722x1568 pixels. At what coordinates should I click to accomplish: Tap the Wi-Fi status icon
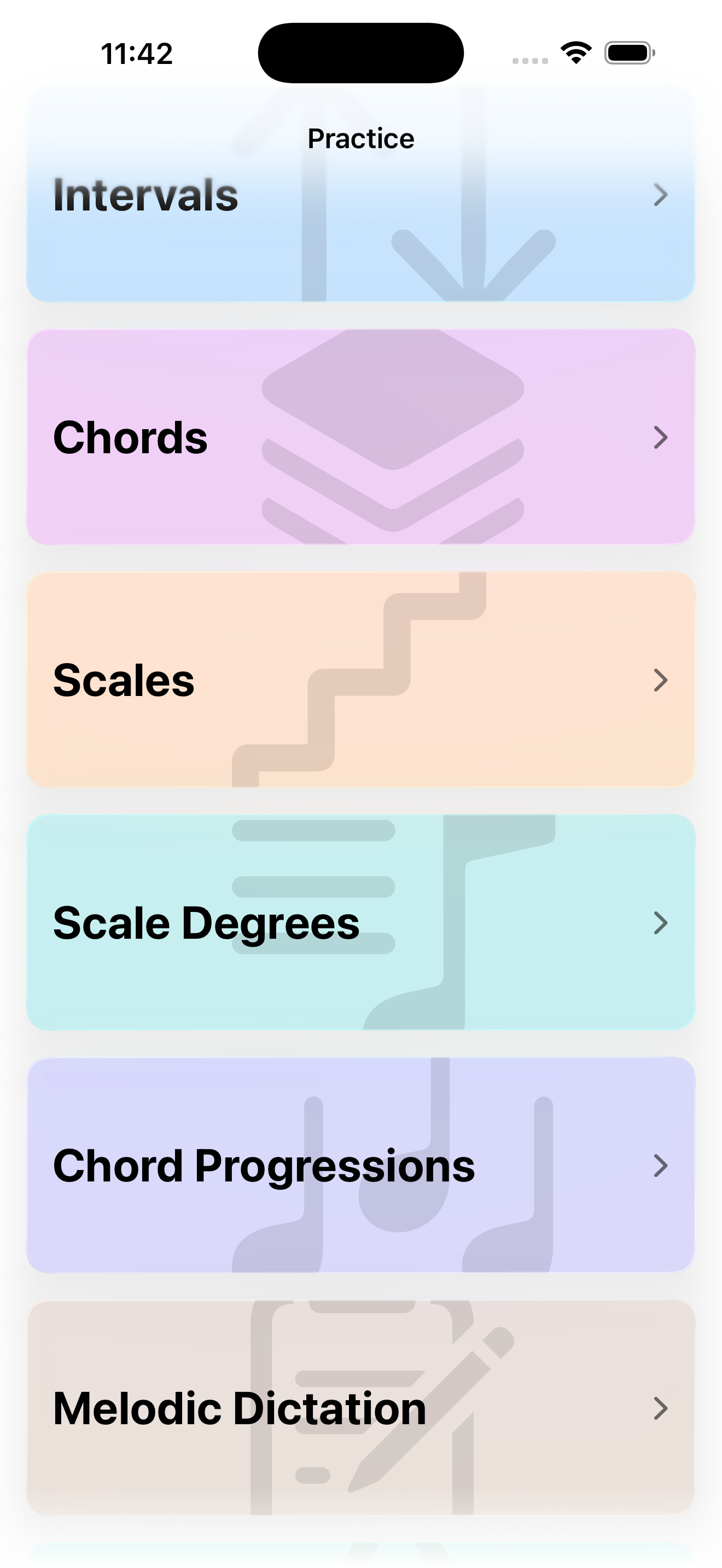pyautogui.click(x=577, y=53)
